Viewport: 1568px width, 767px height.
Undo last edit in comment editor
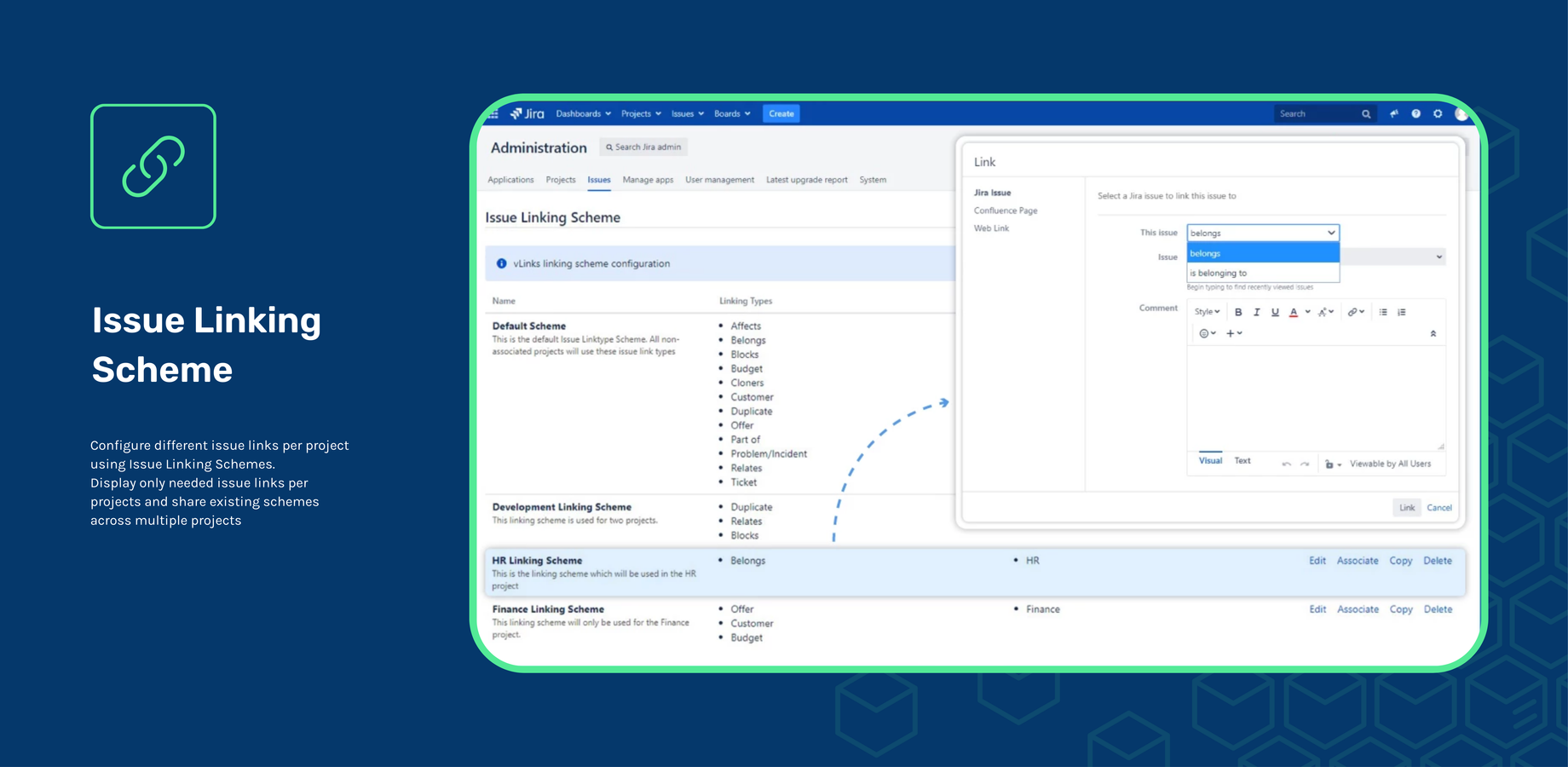1287,464
